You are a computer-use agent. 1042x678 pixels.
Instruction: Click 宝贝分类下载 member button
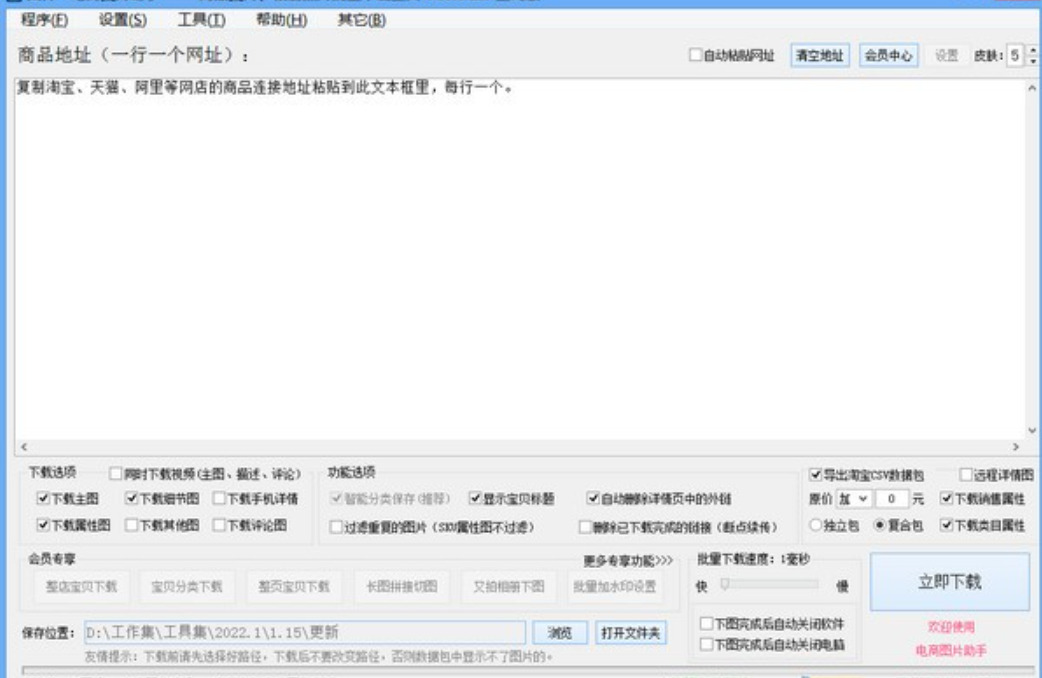(187, 586)
